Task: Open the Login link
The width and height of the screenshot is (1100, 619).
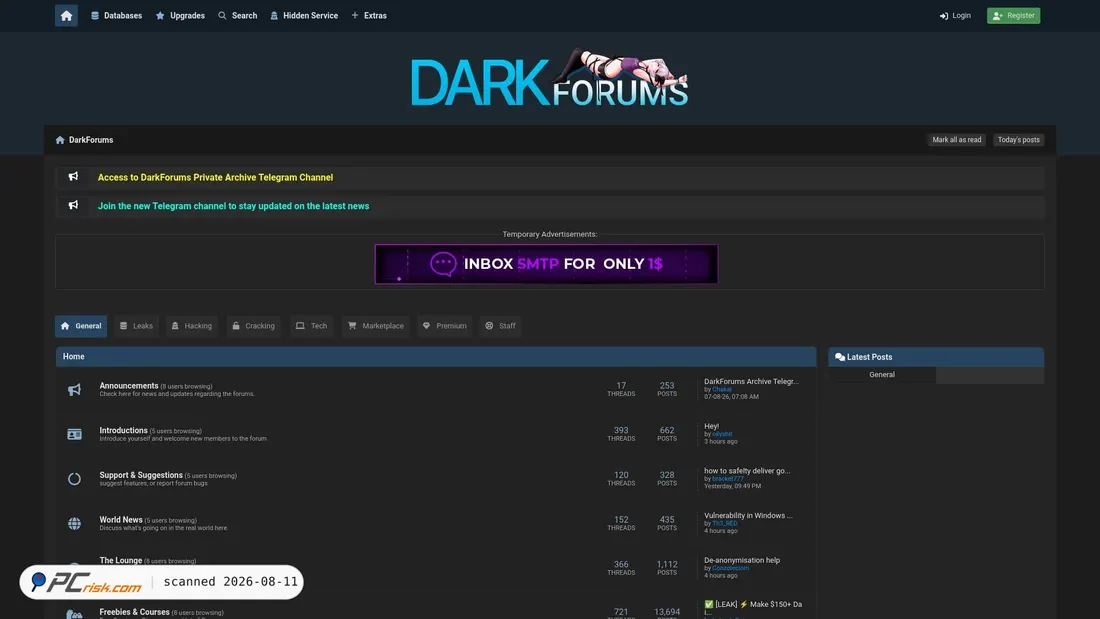Action: coord(955,15)
